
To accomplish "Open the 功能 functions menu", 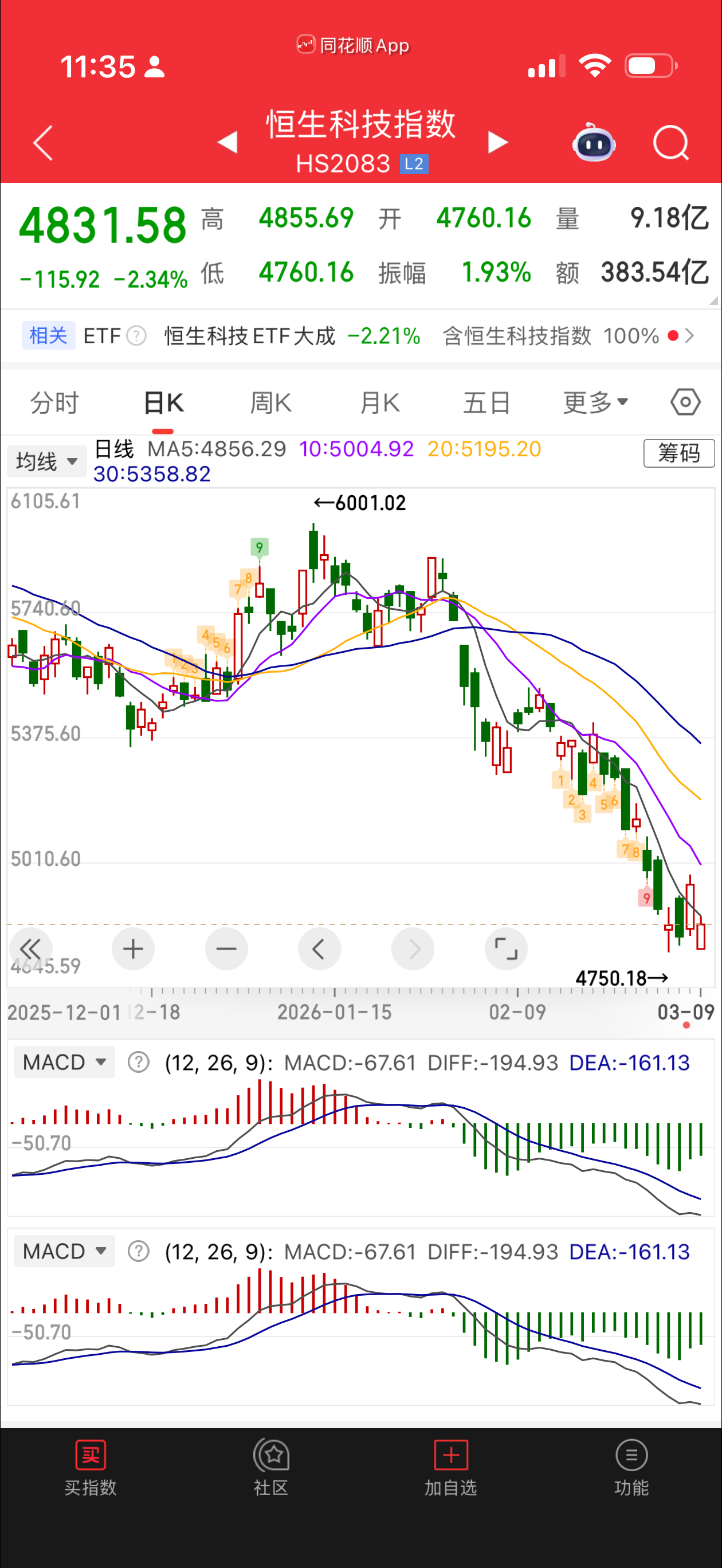I will [x=631, y=1468].
